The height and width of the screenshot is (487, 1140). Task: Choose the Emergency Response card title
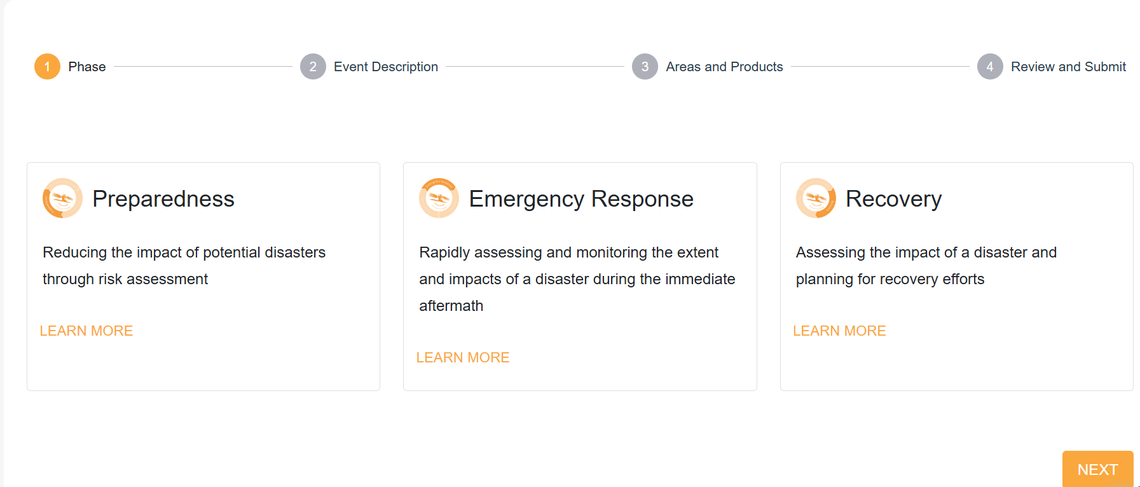[581, 199]
